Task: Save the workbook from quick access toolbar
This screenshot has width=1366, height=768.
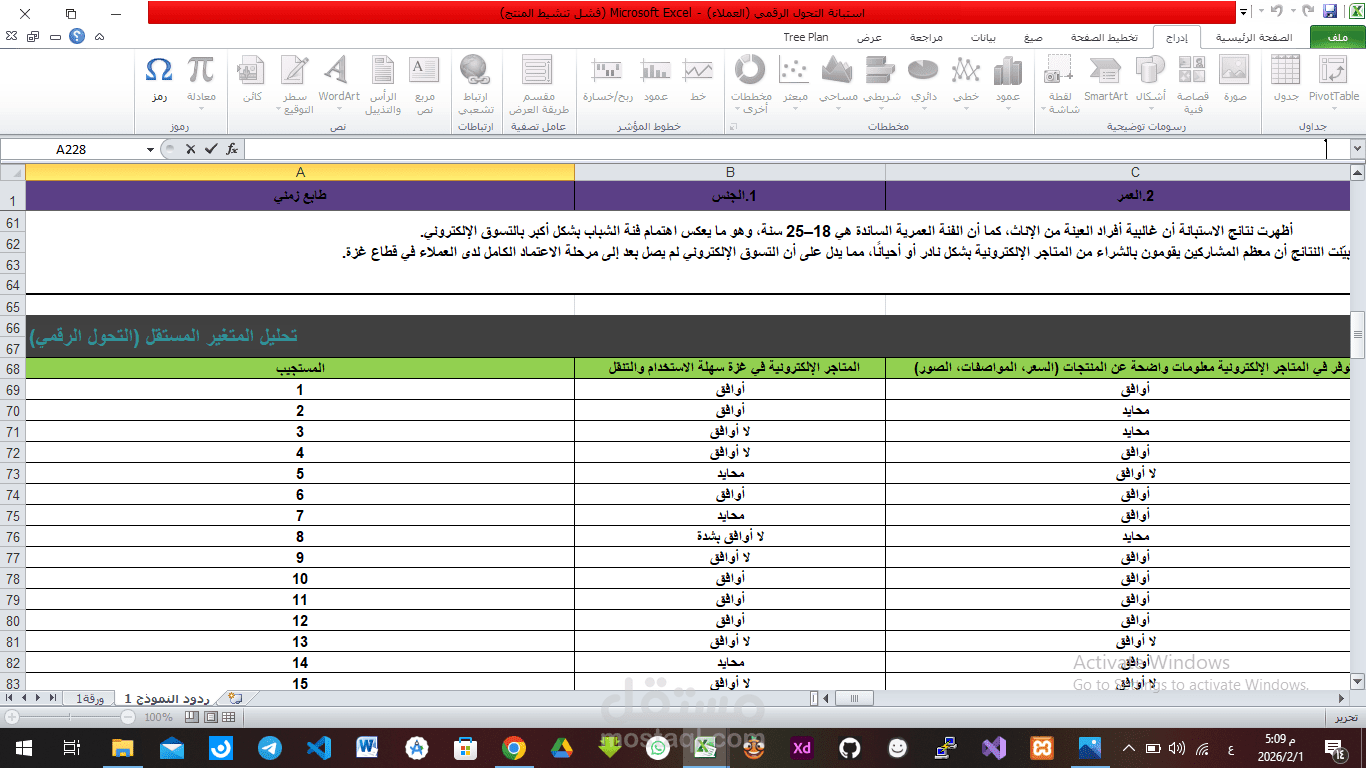Action: [x=1330, y=12]
